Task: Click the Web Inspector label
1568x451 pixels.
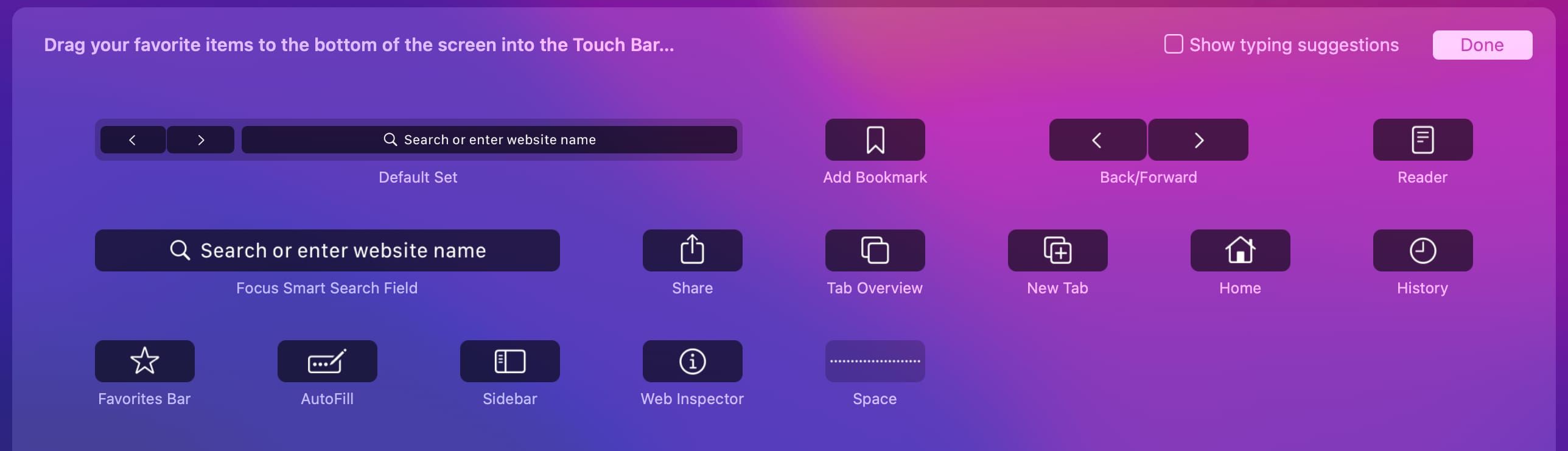Action: (692, 399)
